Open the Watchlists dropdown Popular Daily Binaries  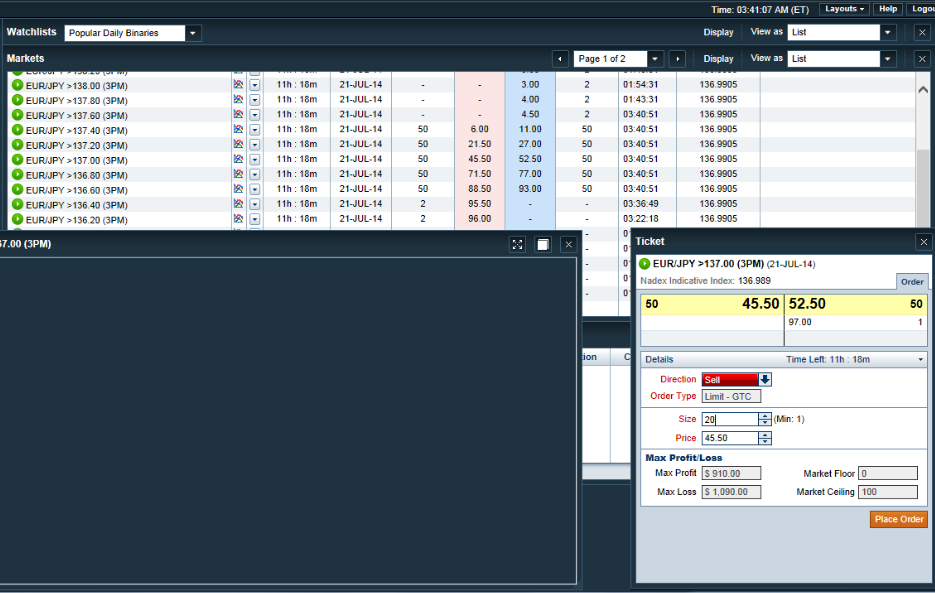click(x=193, y=33)
